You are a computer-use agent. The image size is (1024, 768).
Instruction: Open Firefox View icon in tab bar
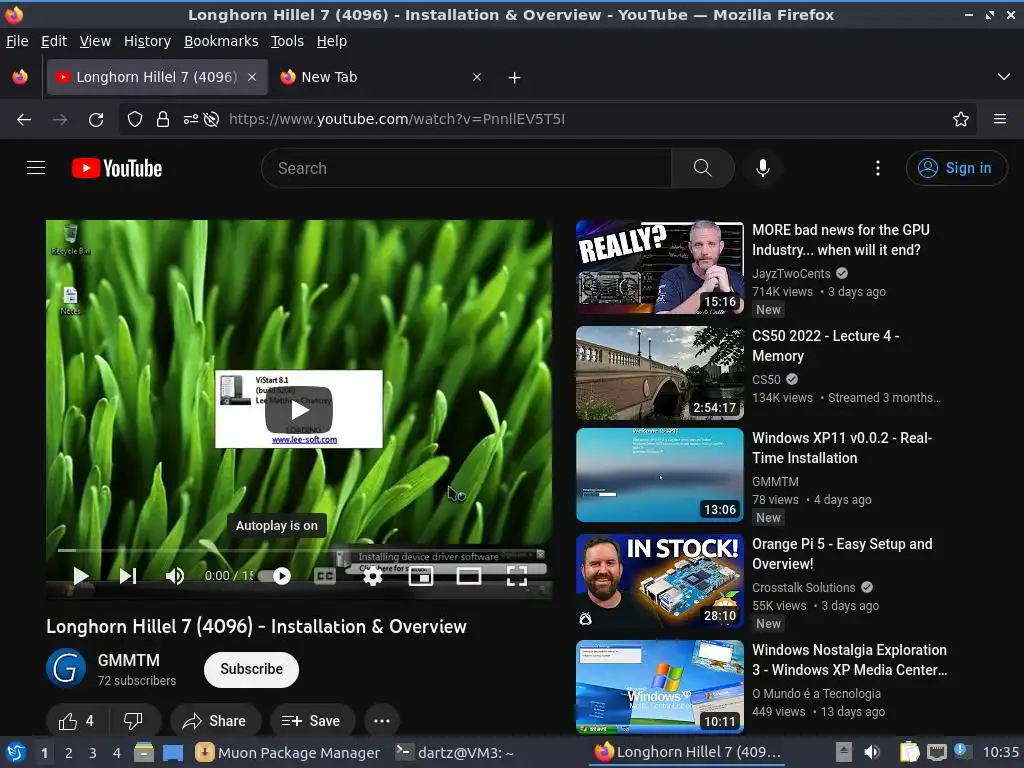(20, 77)
